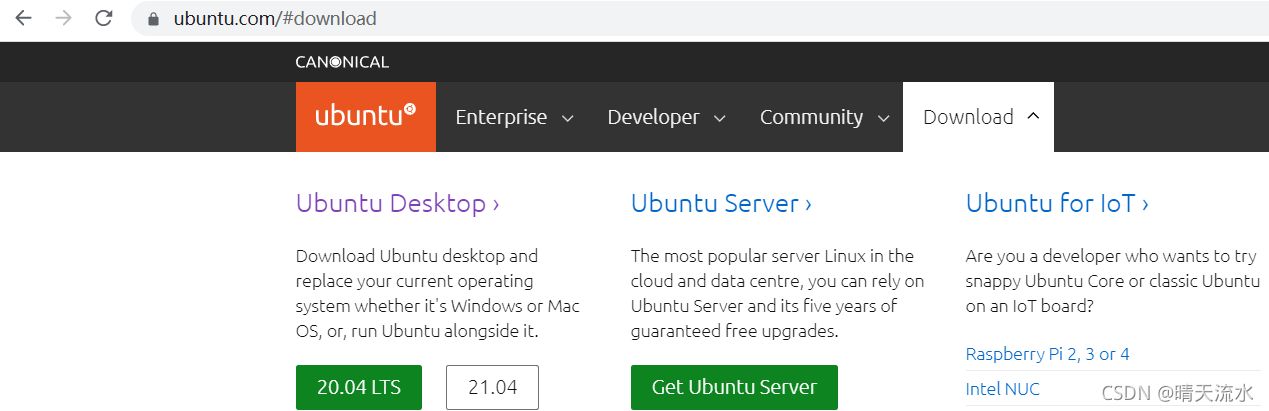
Task: Open the Ubuntu Server heading link
Action: coord(721,203)
